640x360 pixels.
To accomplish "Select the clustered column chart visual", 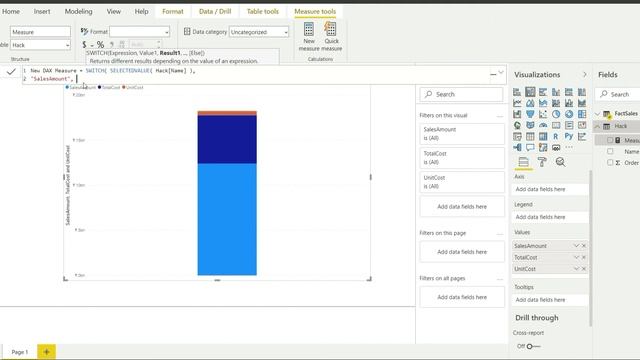I will [x=556, y=92].
